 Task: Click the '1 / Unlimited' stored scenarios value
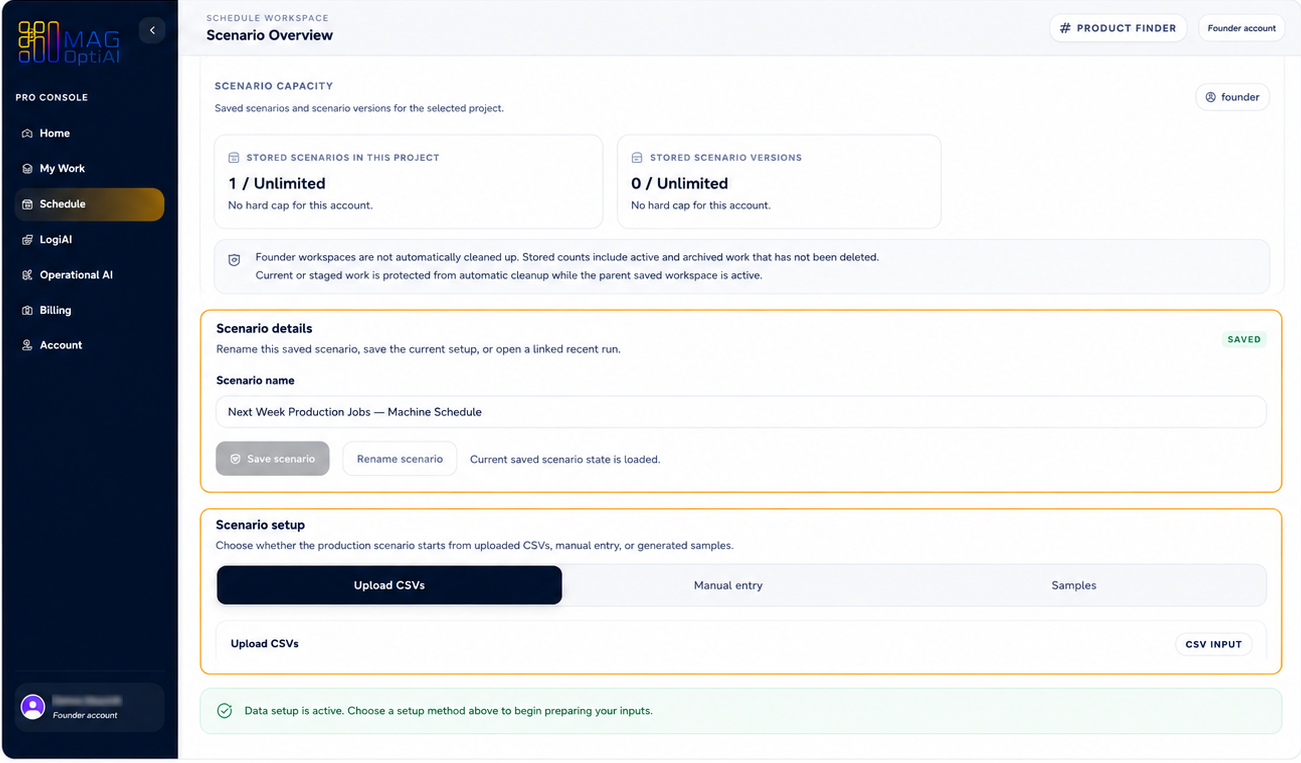pos(277,184)
